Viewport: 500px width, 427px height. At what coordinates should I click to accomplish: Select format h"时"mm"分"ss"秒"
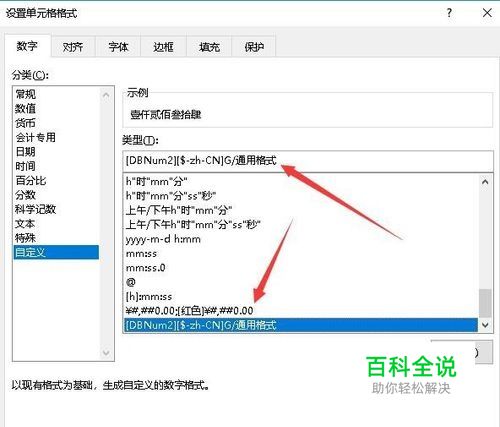300,196
